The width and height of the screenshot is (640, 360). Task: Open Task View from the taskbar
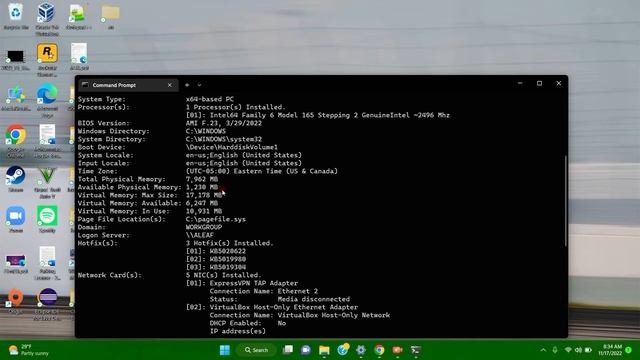[288, 350]
